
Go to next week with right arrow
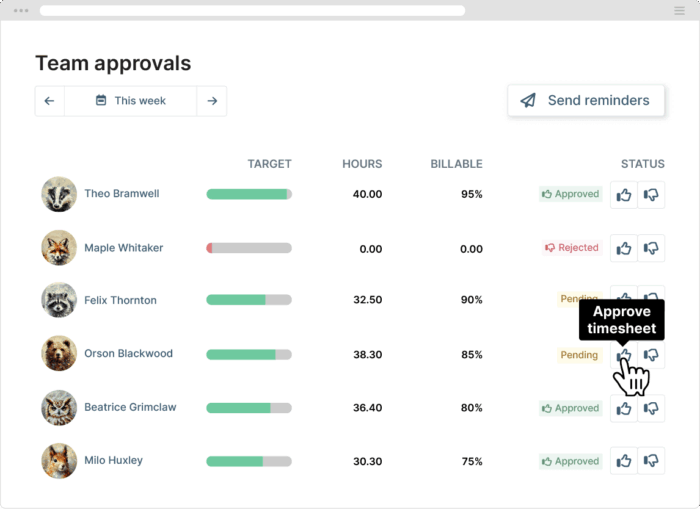(x=211, y=101)
